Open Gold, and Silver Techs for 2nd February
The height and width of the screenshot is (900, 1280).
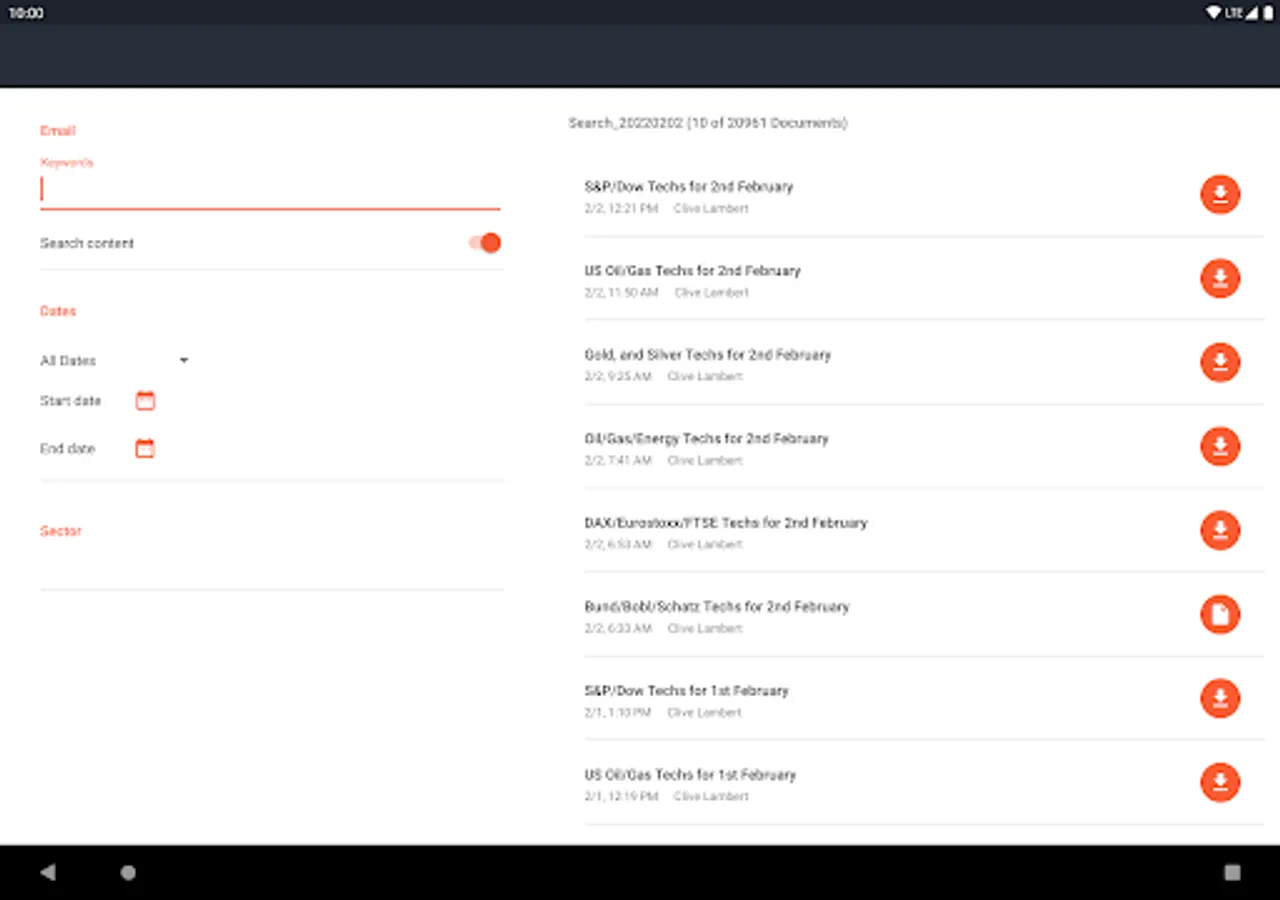[x=708, y=355]
